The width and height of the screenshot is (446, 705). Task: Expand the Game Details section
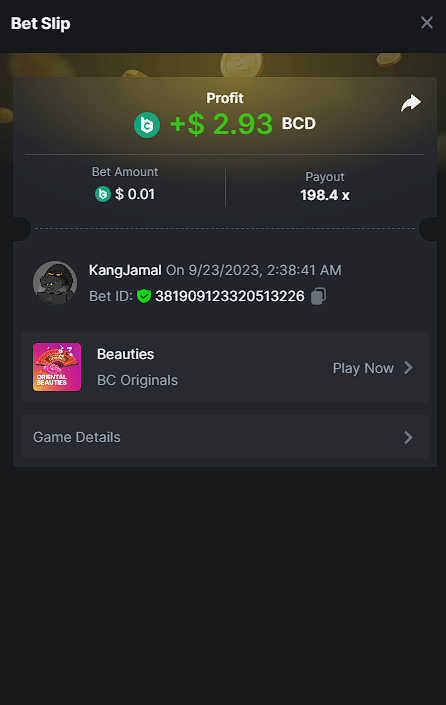coord(225,437)
